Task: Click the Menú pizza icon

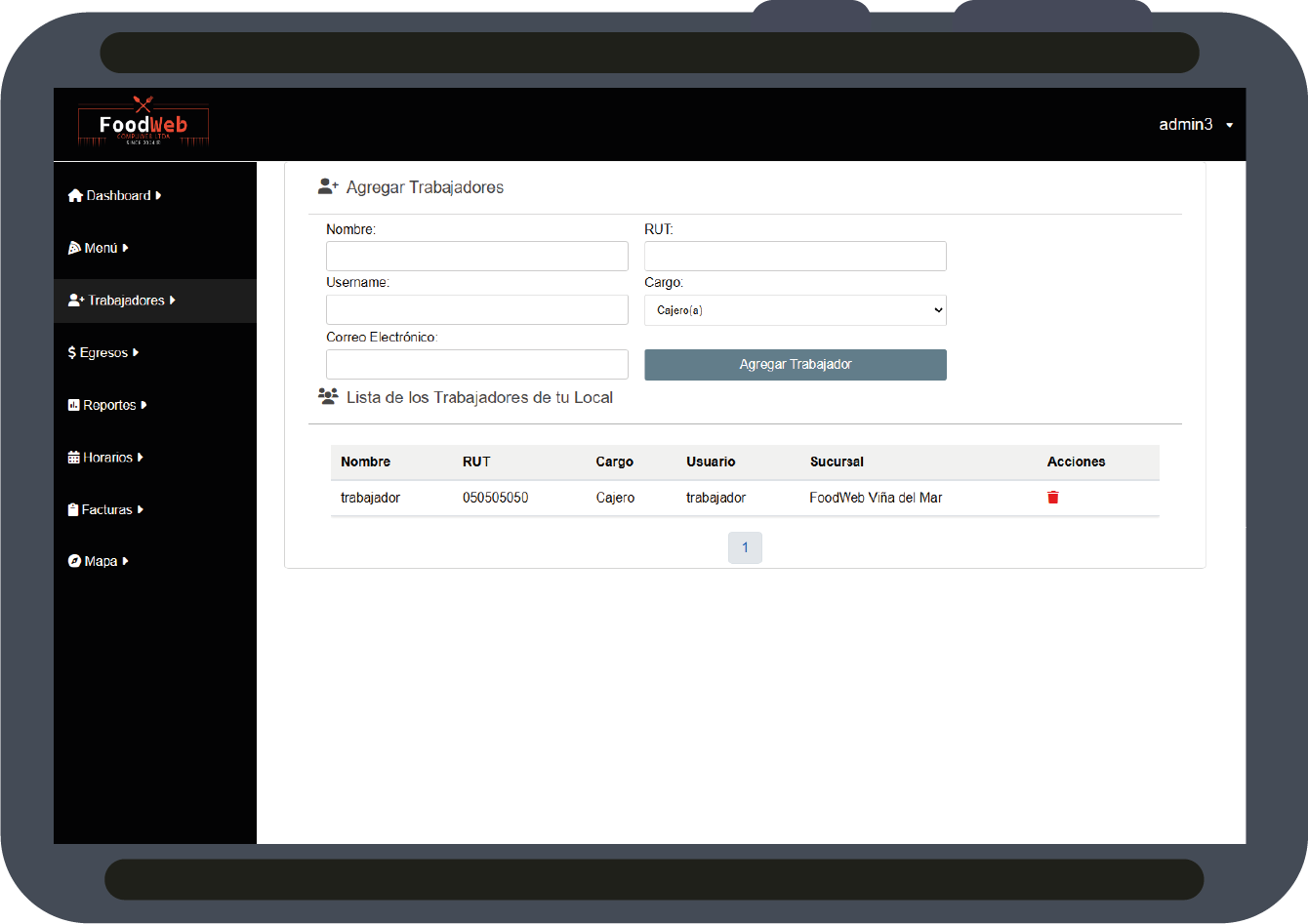Action: click(74, 248)
